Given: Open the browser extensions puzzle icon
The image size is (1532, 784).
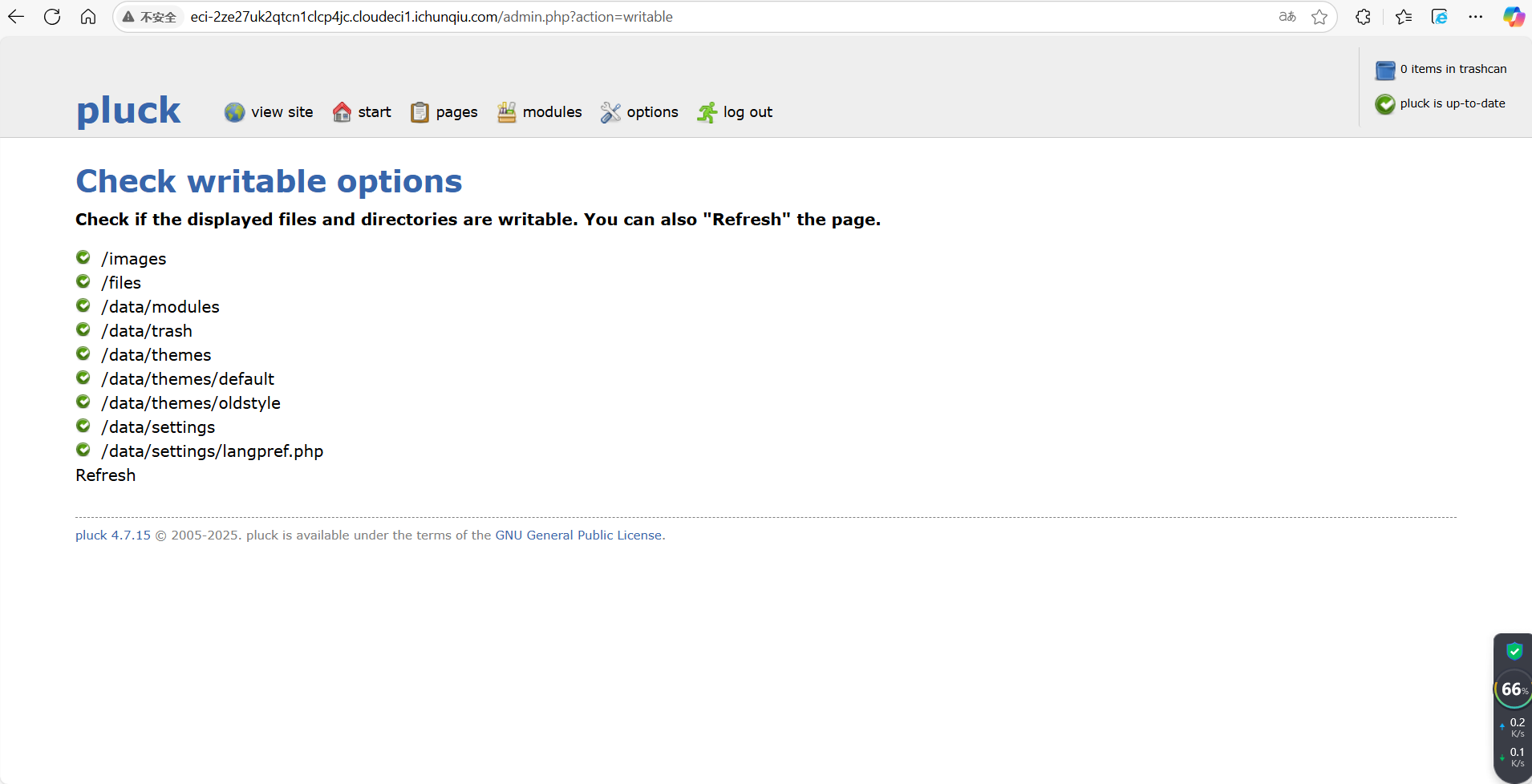Looking at the screenshot, I should pyautogui.click(x=1363, y=17).
